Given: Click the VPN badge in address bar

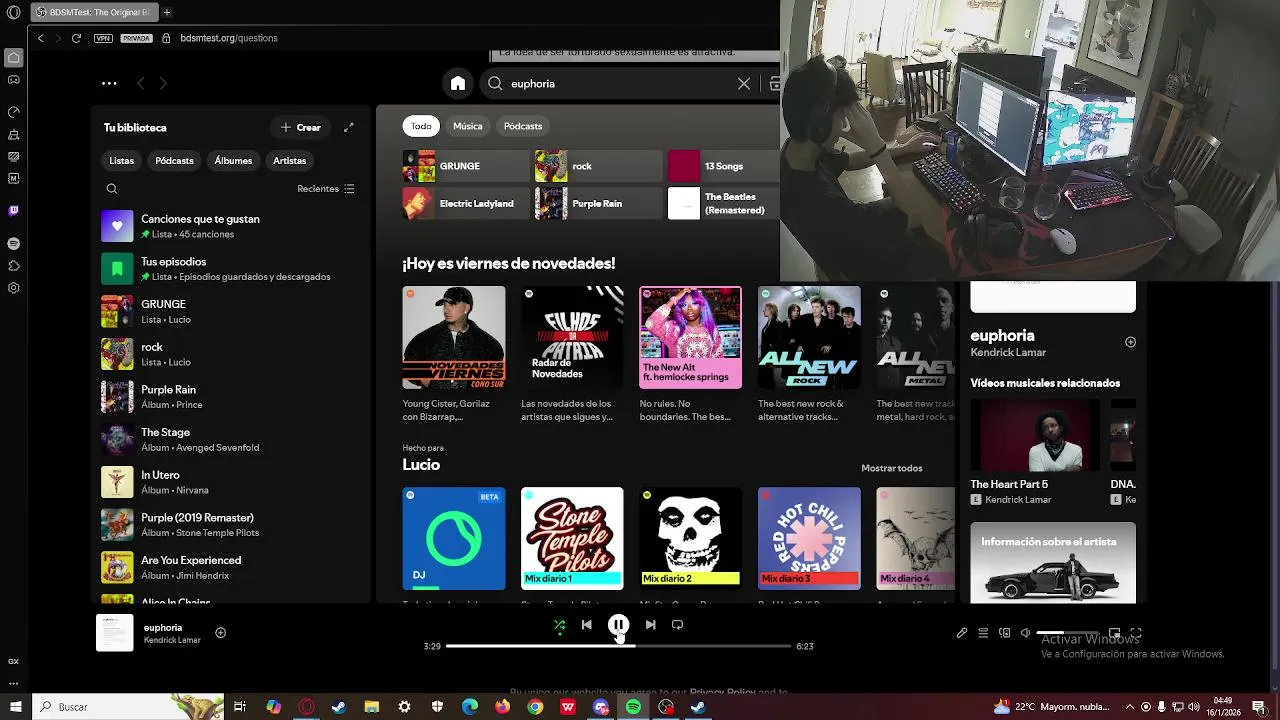Looking at the screenshot, I should [x=103, y=38].
